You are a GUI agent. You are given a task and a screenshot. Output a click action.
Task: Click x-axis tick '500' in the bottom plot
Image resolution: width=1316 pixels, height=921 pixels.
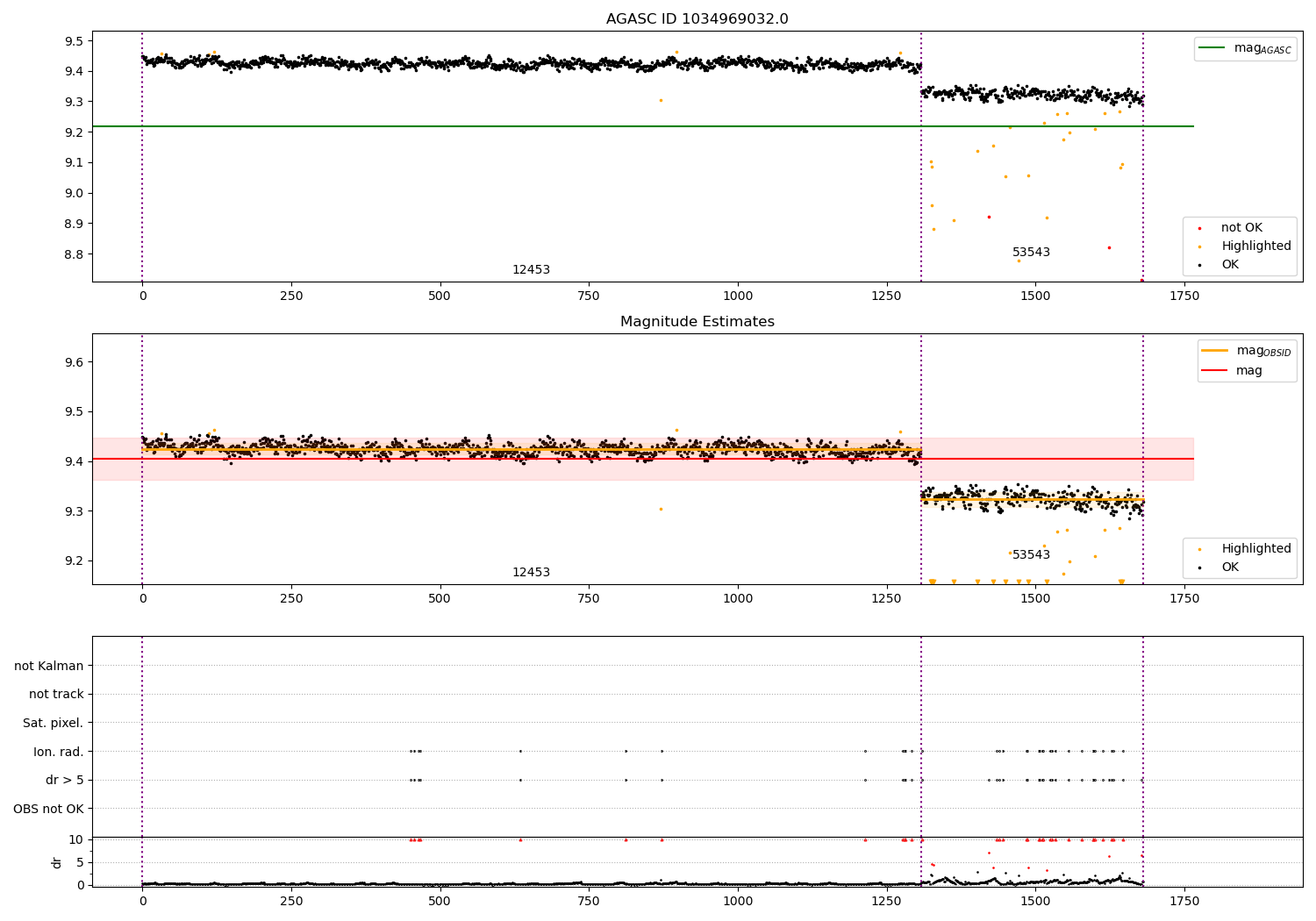pyautogui.click(x=440, y=902)
